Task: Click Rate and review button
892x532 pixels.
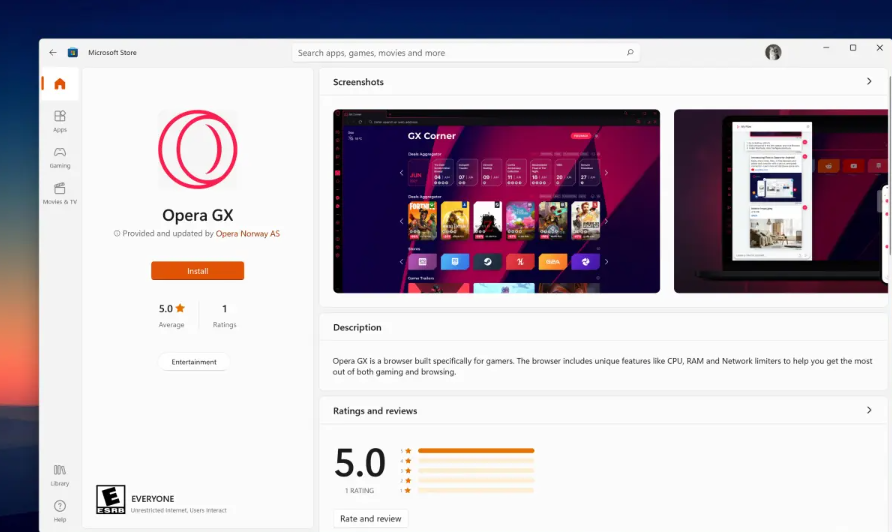Action: [370, 518]
